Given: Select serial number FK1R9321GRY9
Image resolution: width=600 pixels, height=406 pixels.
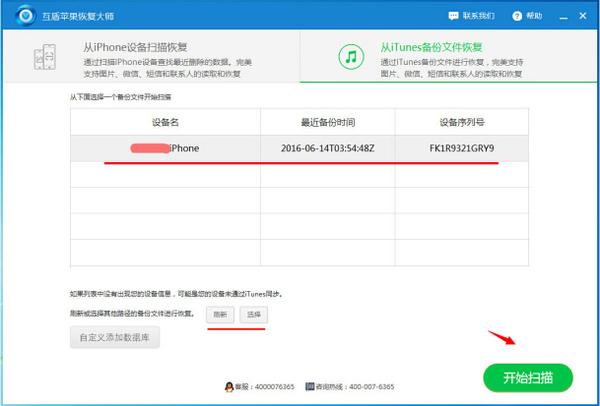Looking at the screenshot, I should point(462,148).
